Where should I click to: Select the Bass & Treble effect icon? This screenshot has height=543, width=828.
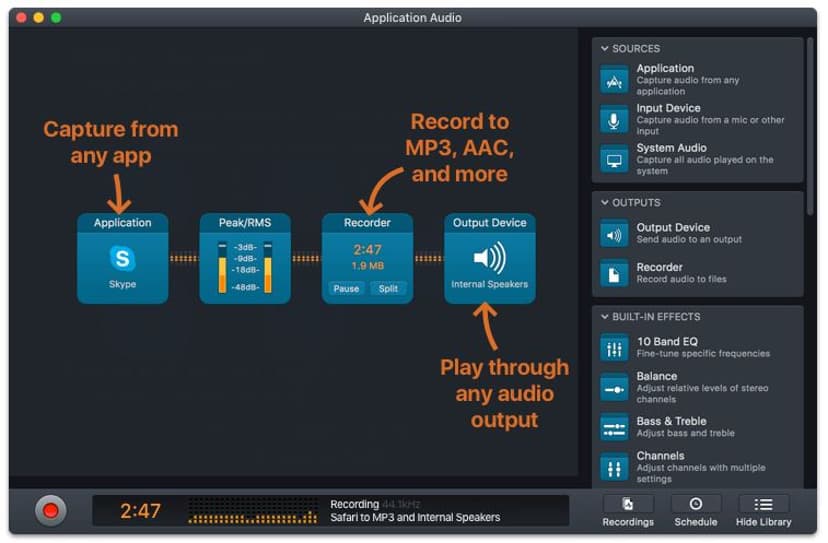[614, 427]
